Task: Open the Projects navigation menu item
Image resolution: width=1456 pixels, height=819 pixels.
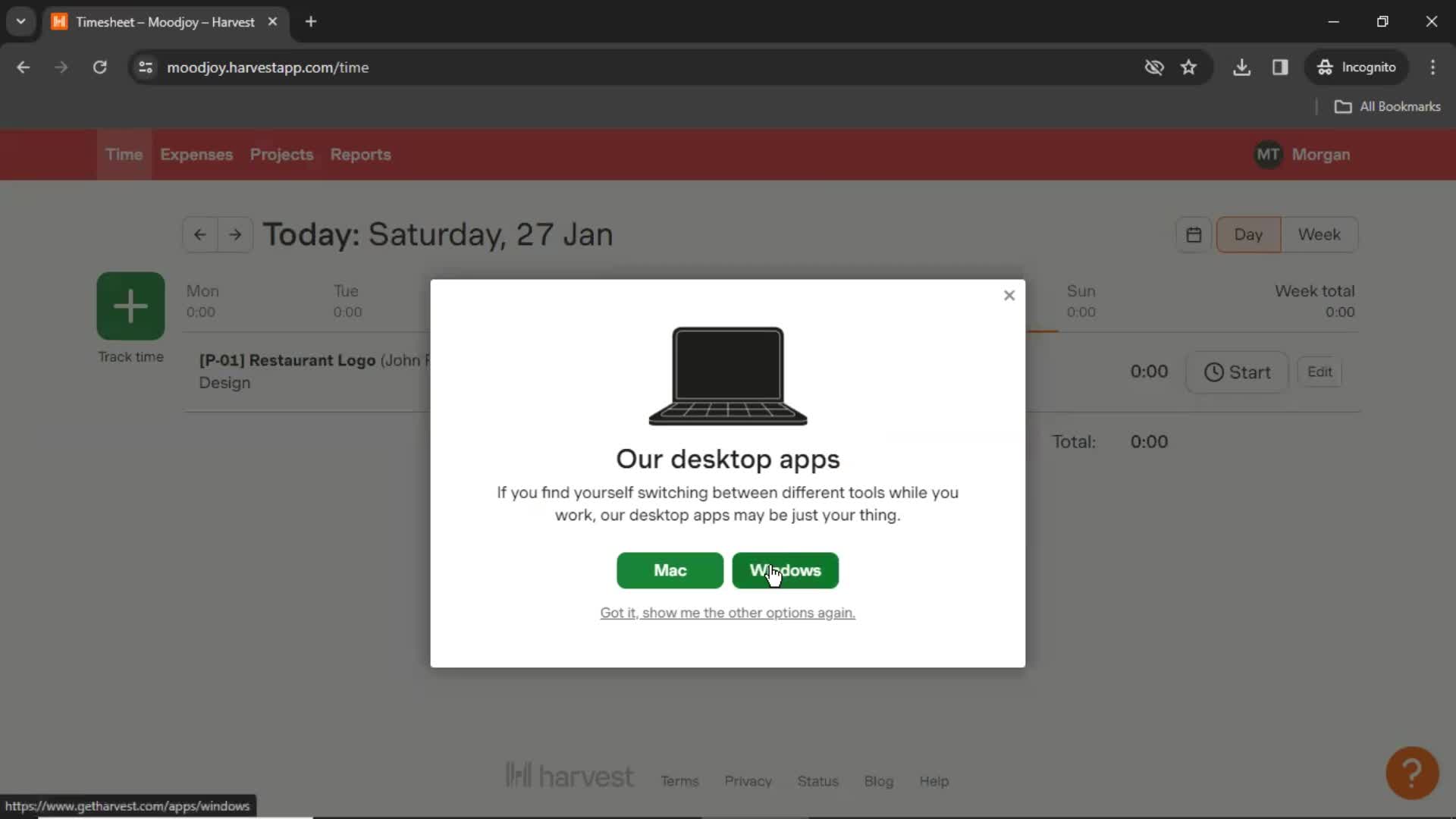Action: click(281, 154)
